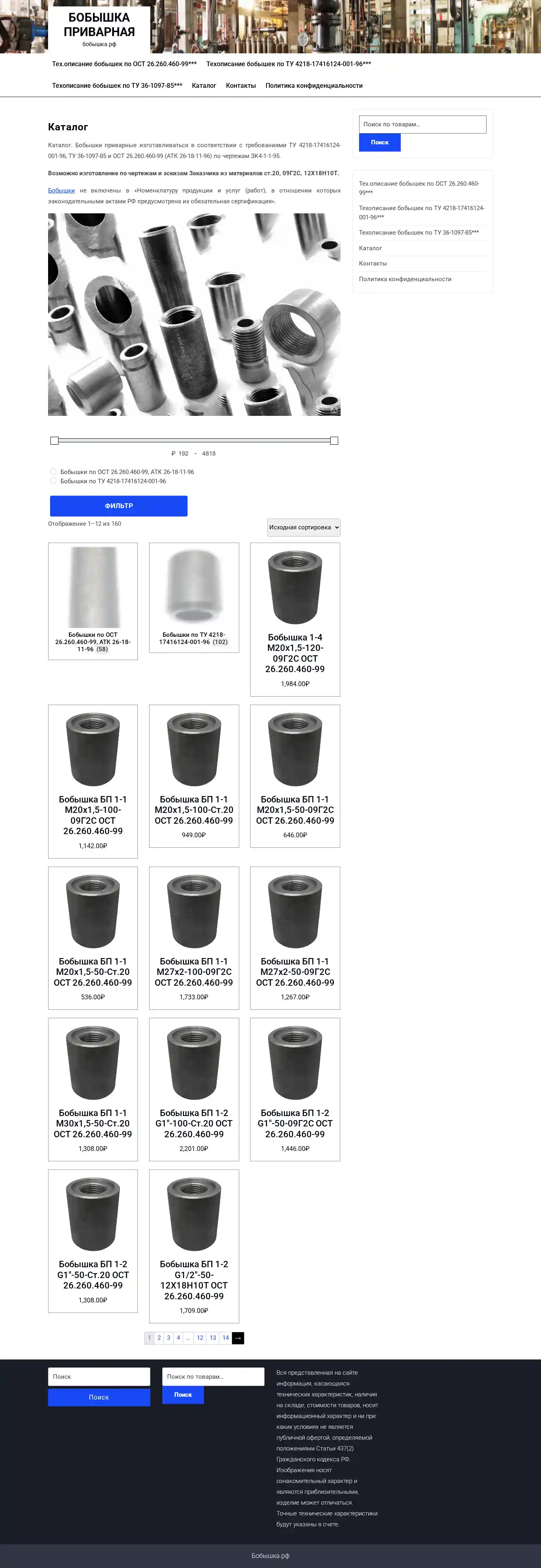Click the left price slider handle
This screenshot has width=541, height=1568.
pos(54,440)
